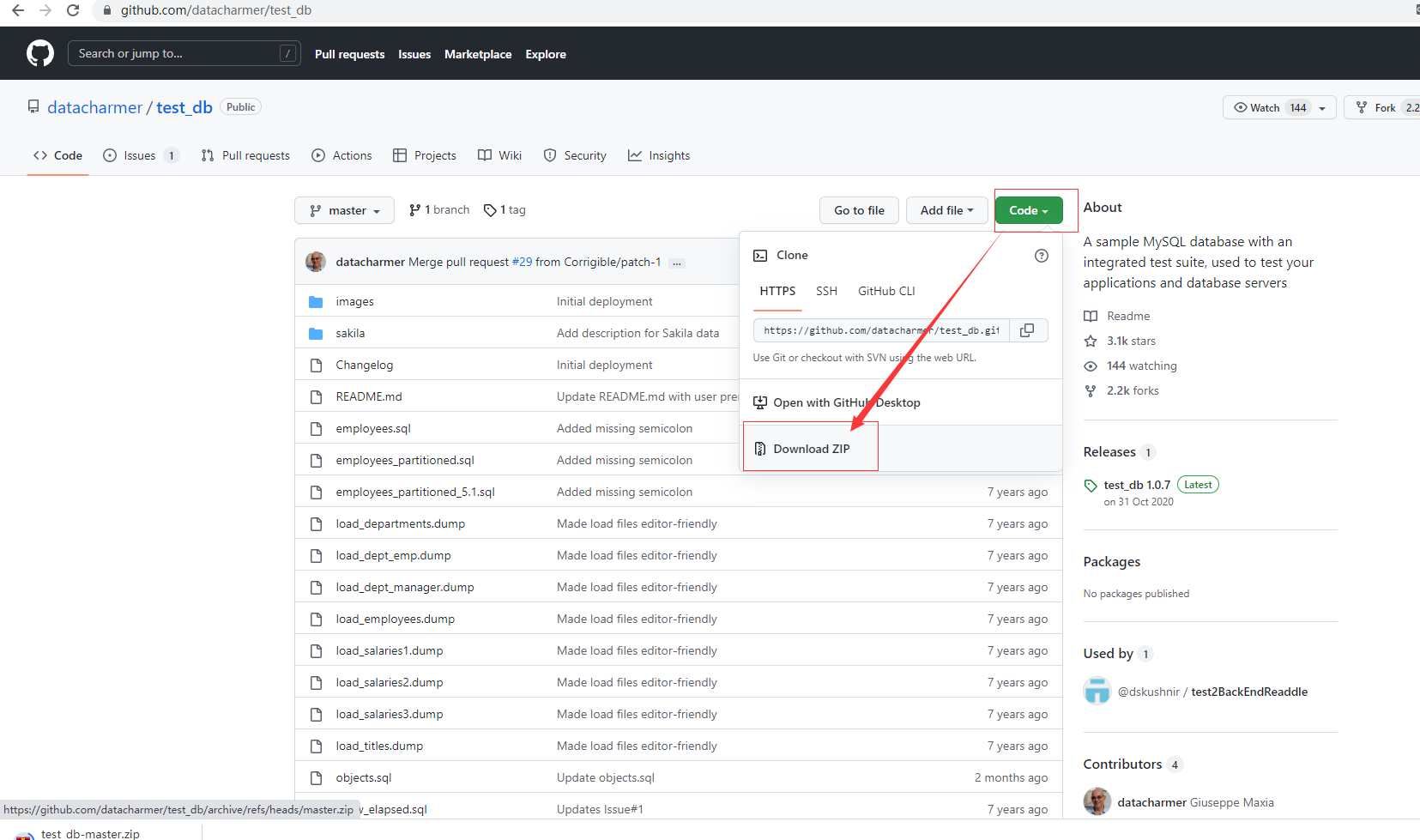The image size is (1420, 840).
Task: Select the GitHub CLI tab
Action: (x=886, y=291)
